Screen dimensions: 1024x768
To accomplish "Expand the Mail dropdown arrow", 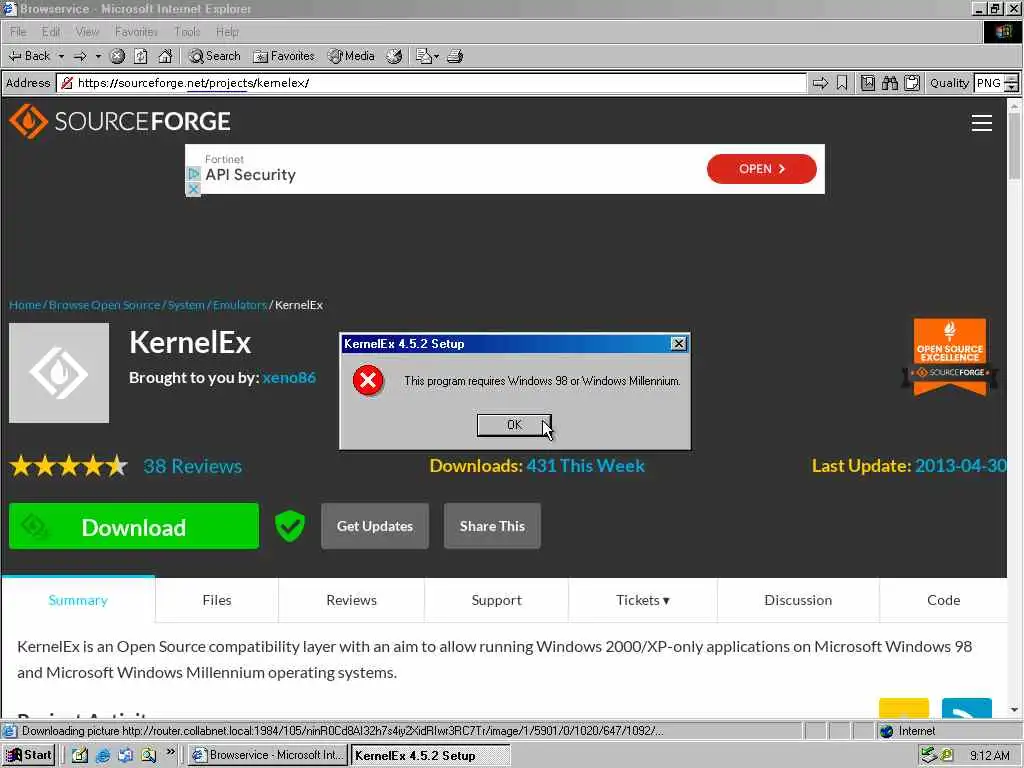I will pos(436,56).
